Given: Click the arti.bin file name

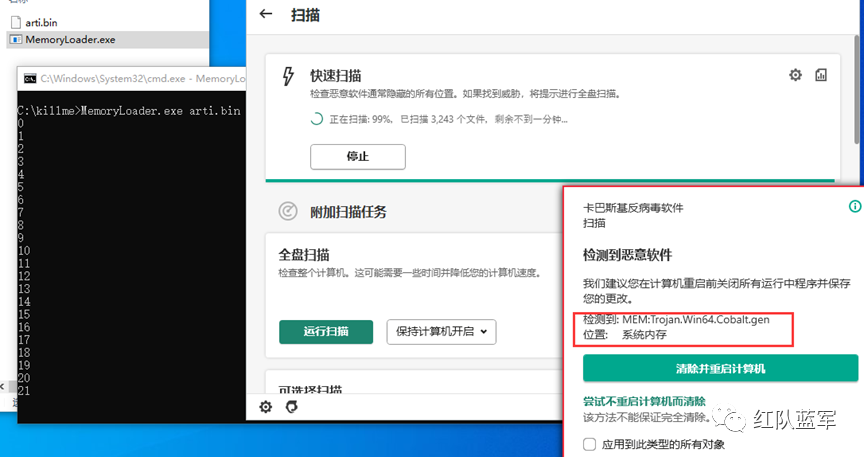Looking at the screenshot, I should tap(41, 23).
